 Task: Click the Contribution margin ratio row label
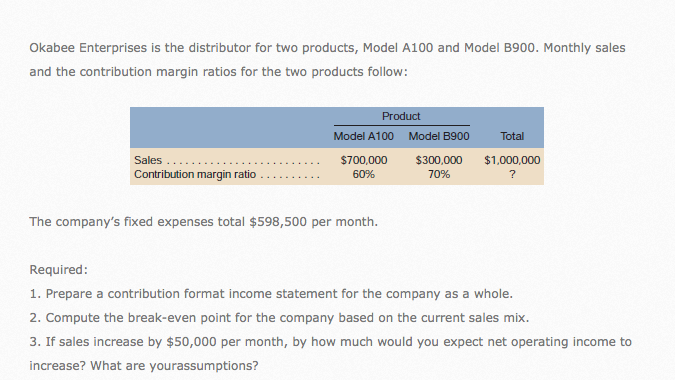click(195, 174)
